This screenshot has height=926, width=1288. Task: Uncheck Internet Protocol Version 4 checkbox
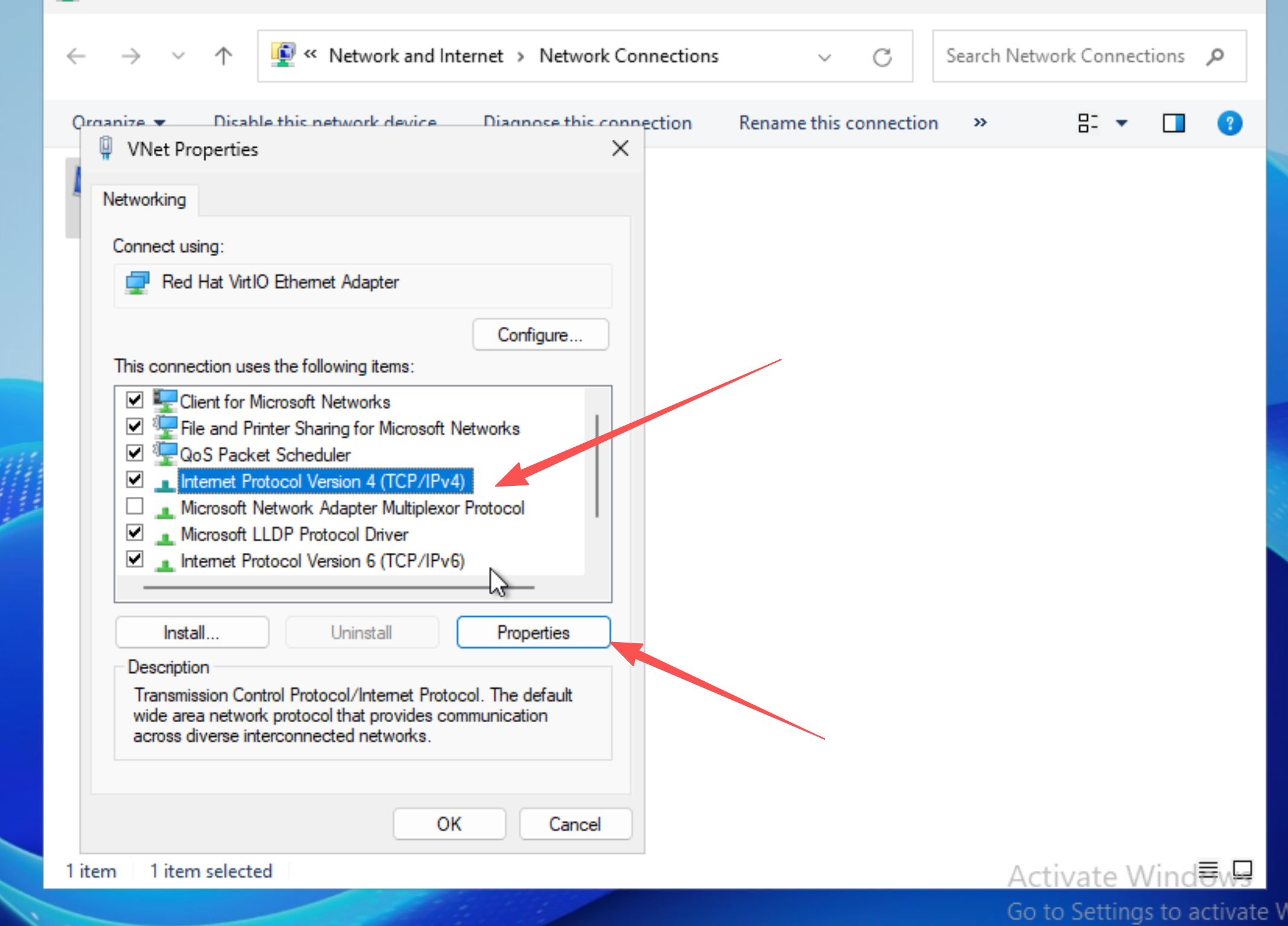tap(134, 479)
